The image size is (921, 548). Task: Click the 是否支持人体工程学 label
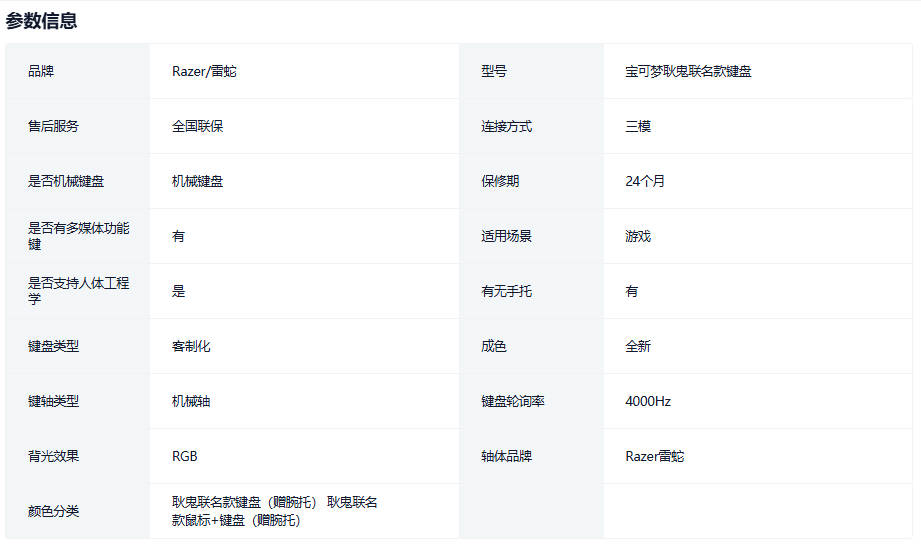78,291
